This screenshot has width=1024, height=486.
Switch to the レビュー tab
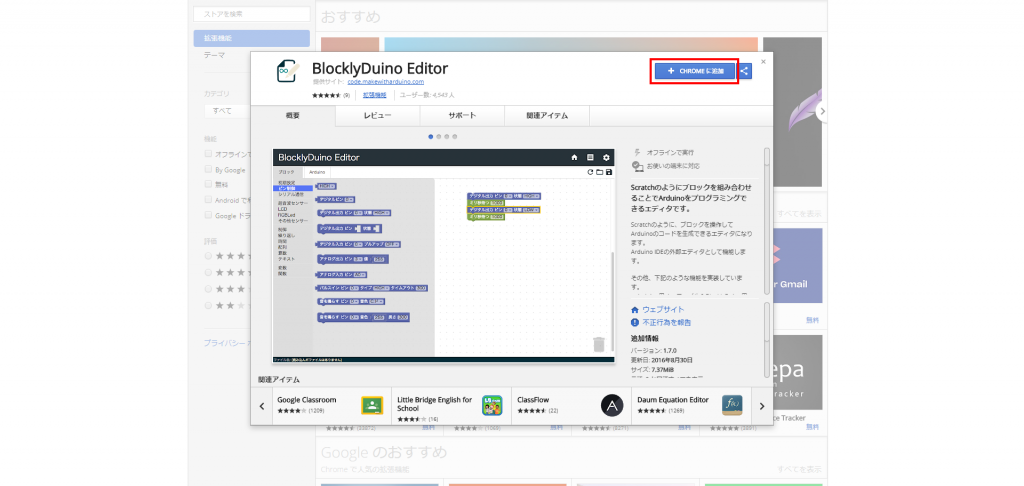[377, 116]
